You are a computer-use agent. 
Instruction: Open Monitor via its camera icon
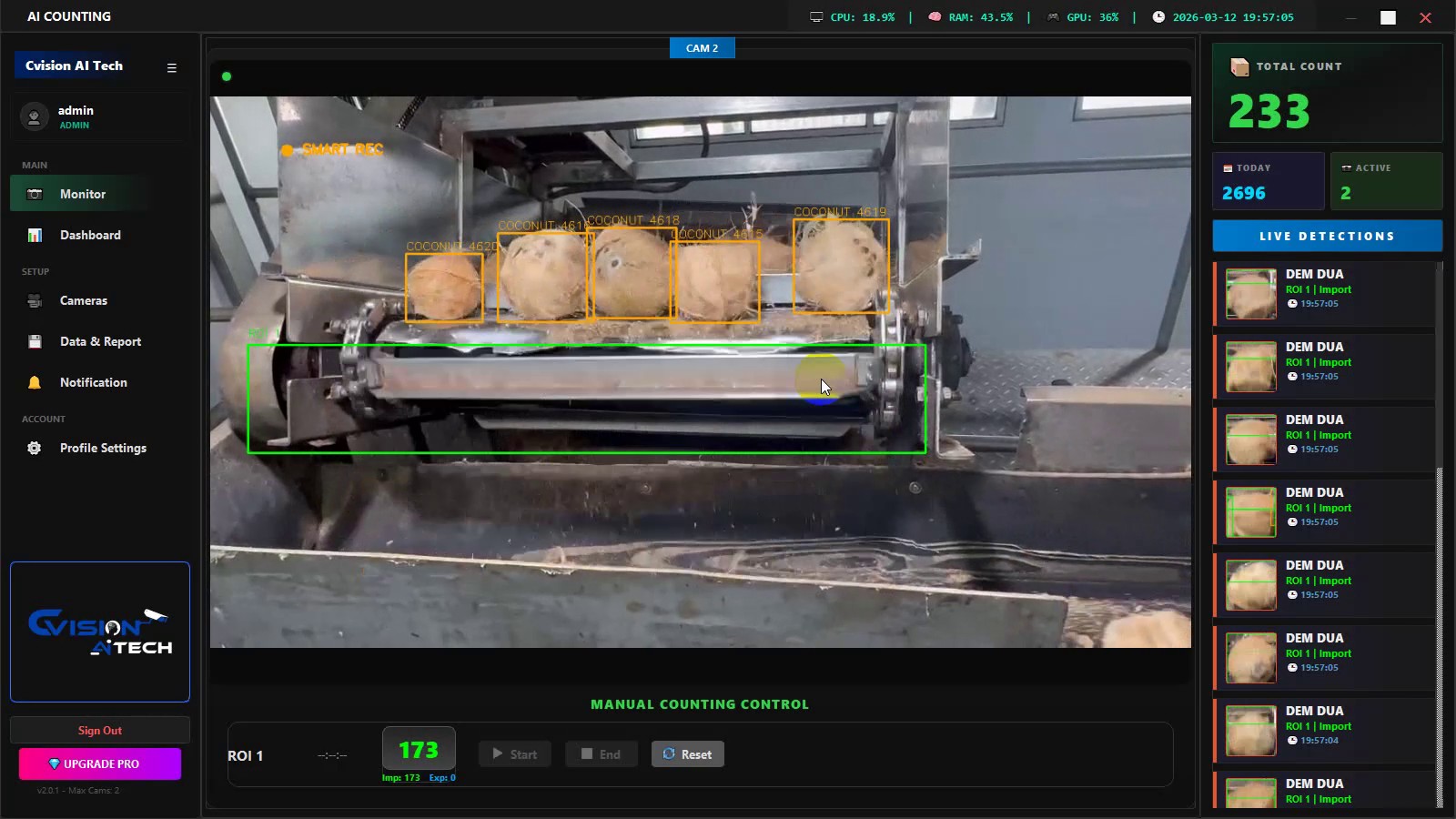tap(35, 194)
